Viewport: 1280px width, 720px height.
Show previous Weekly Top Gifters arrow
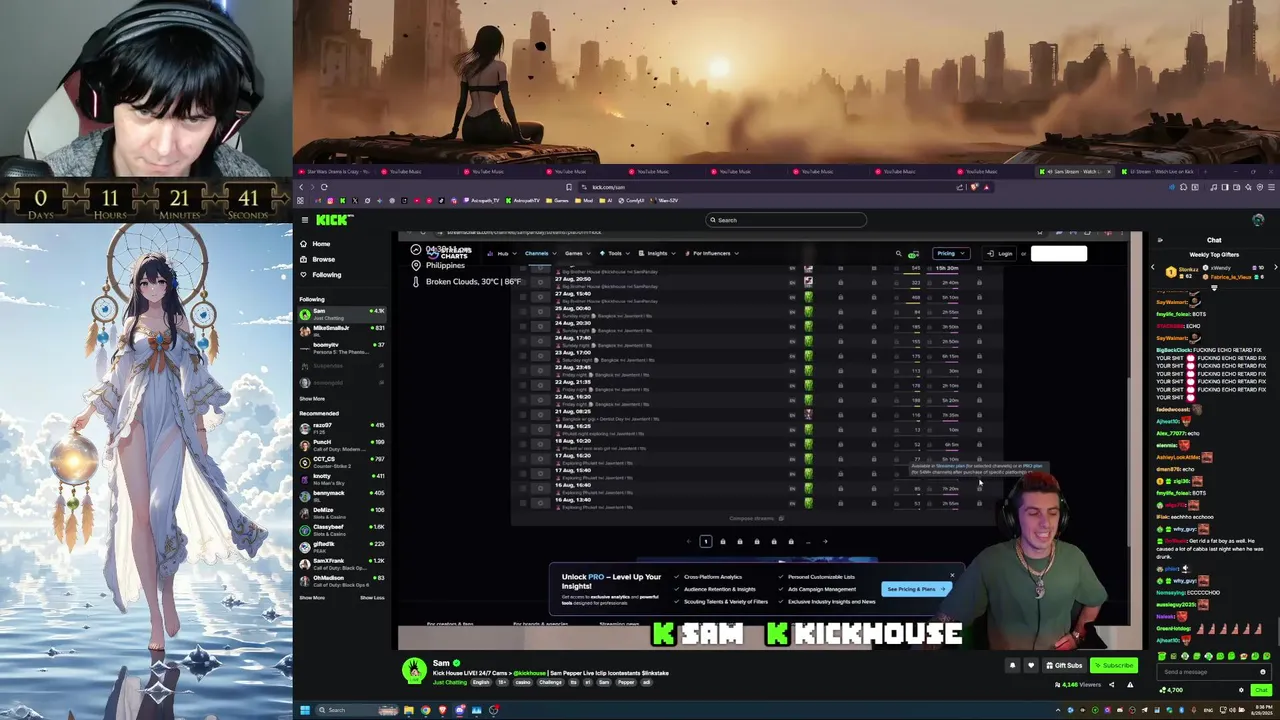(1152, 268)
